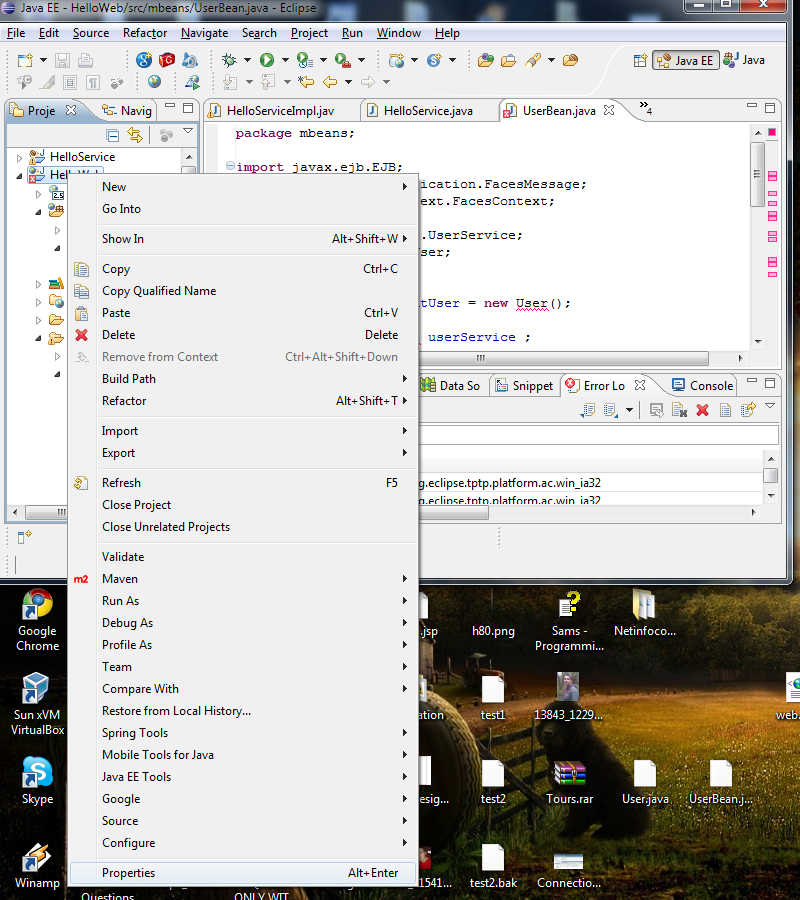Viewport: 800px width, 900px height.
Task: Click the red GWT Compile toolbox icon
Action: (166, 60)
